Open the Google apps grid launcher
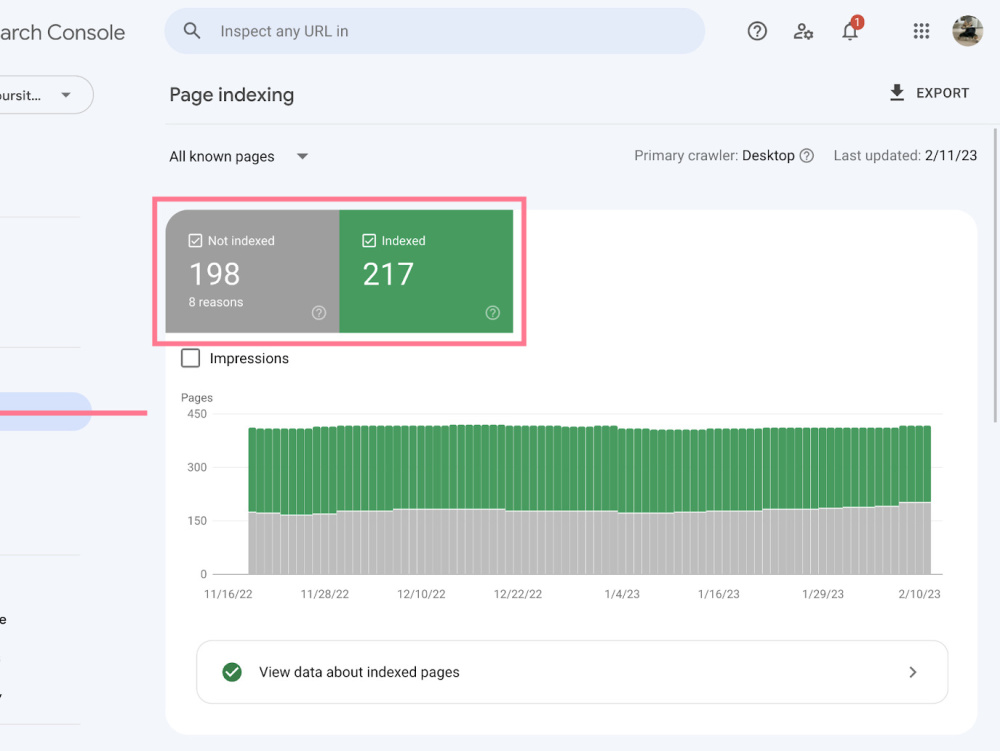Screen dimensions: 1000x751 point(920,31)
